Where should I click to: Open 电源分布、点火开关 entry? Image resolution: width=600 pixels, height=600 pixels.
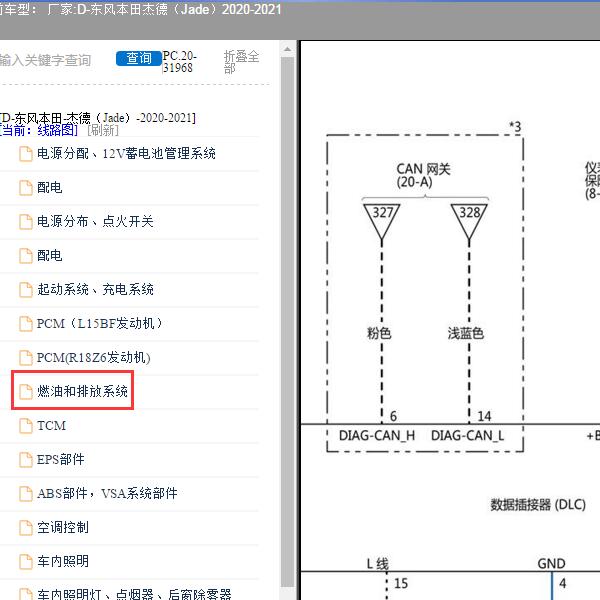[x=95, y=222]
